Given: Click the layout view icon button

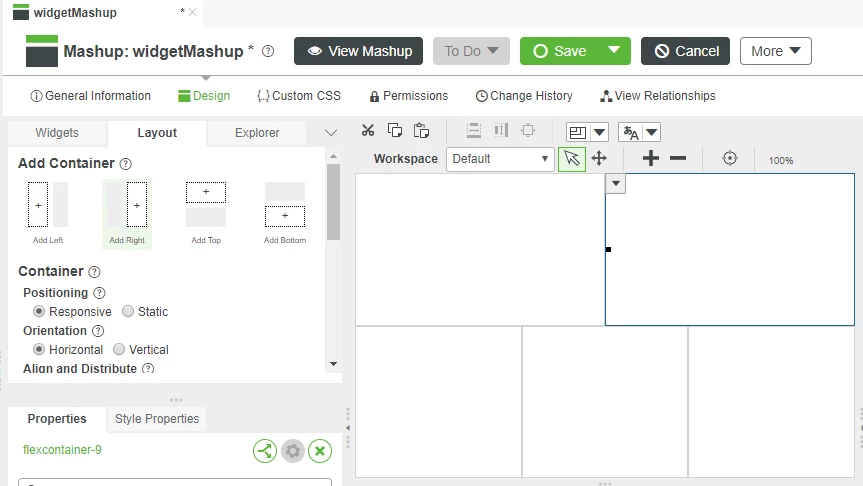Looking at the screenshot, I should click(x=578, y=133).
